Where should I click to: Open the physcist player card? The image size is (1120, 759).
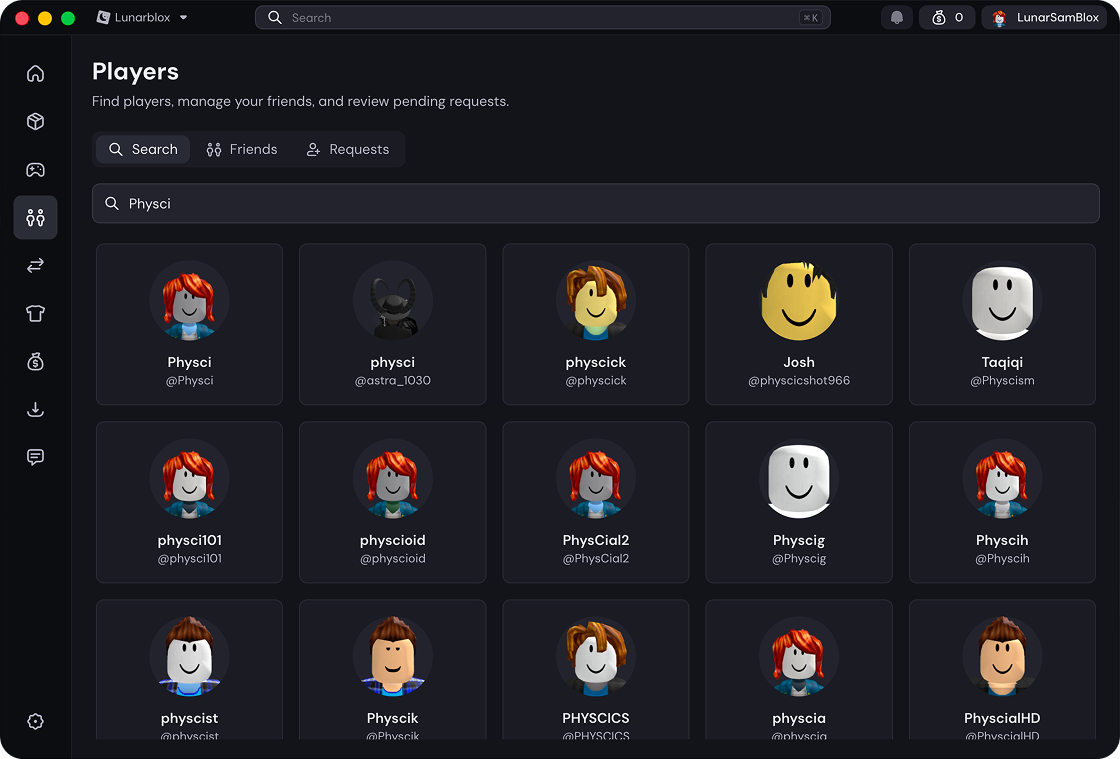click(189, 670)
